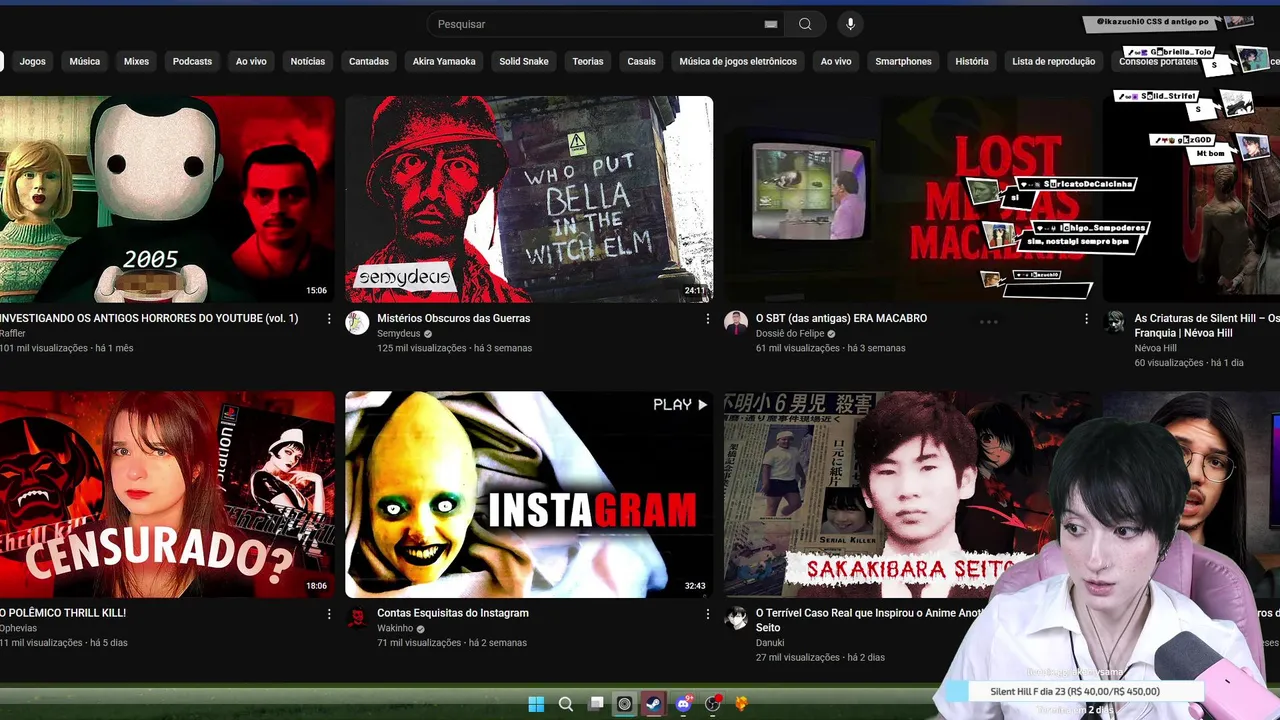Image resolution: width=1280 pixels, height=720 pixels.
Task: Select the Akira Yamaoka filter chip
Action: pyautogui.click(x=444, y=61)
